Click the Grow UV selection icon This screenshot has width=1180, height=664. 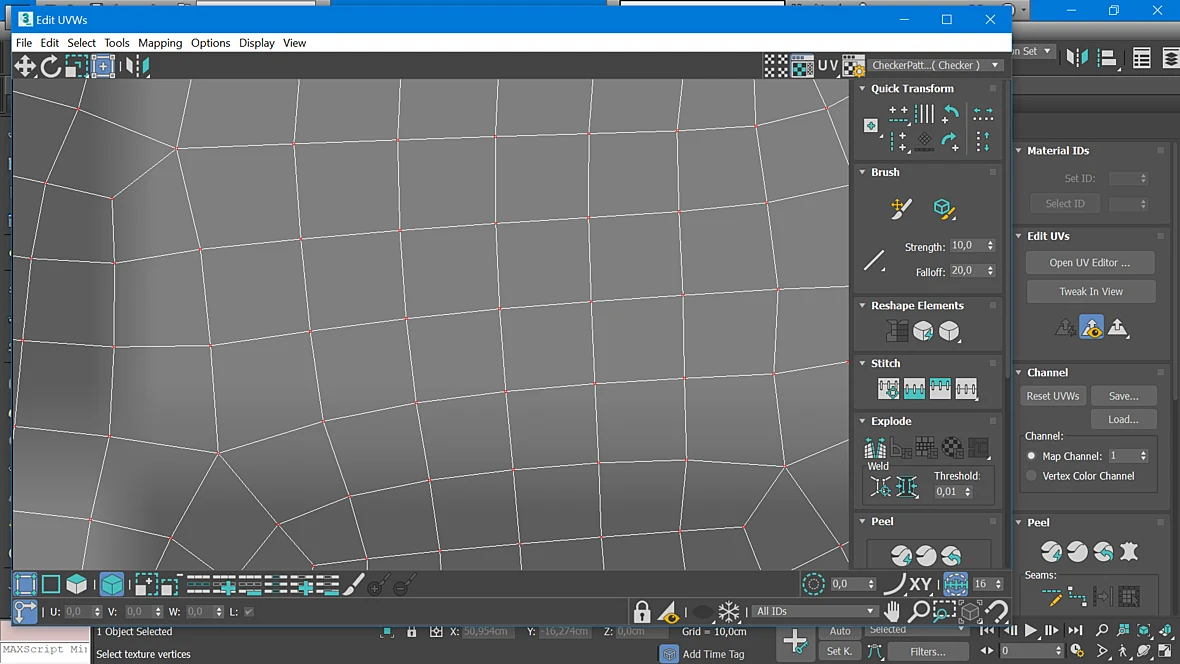tap(146, 584)
